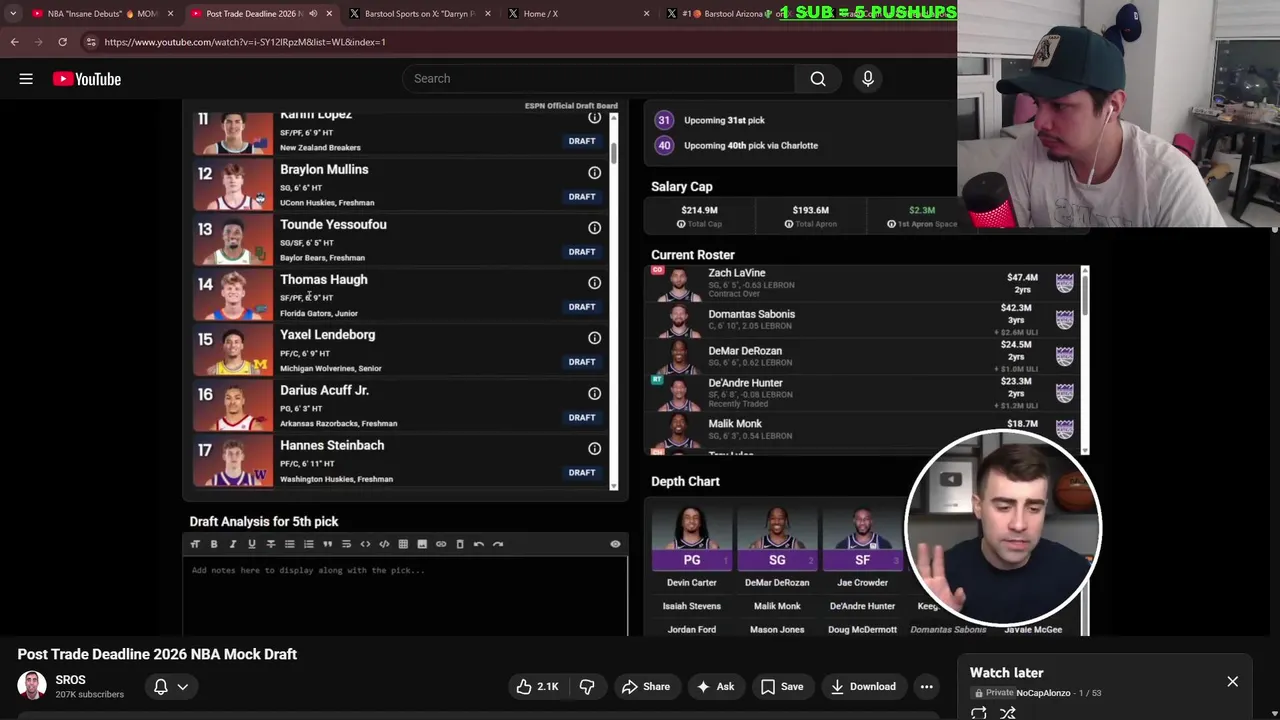Screen dimensions: 1280x720
Task: Insert inline code in the editor
Action: pyautogui.click(x=366, y=544)
